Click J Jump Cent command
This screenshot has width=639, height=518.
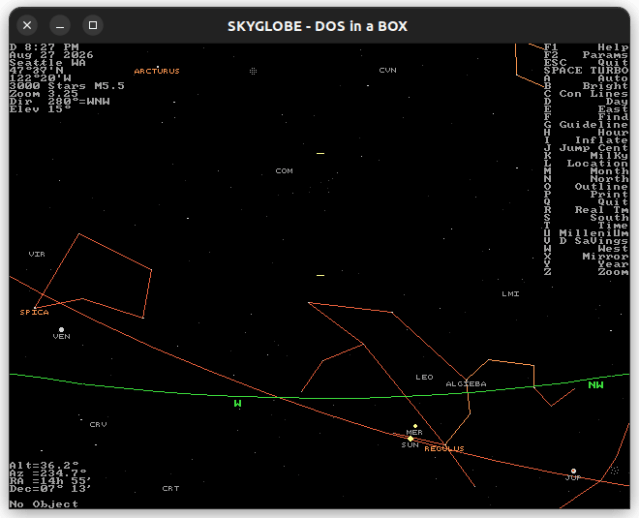[586, 148]
